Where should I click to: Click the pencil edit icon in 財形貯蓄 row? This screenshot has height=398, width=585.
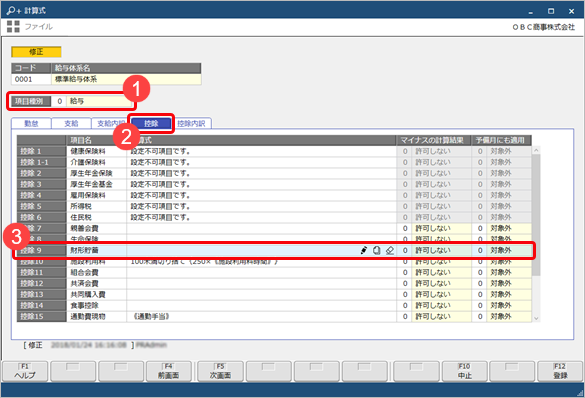pyautogui.click(x=364, y=250)
